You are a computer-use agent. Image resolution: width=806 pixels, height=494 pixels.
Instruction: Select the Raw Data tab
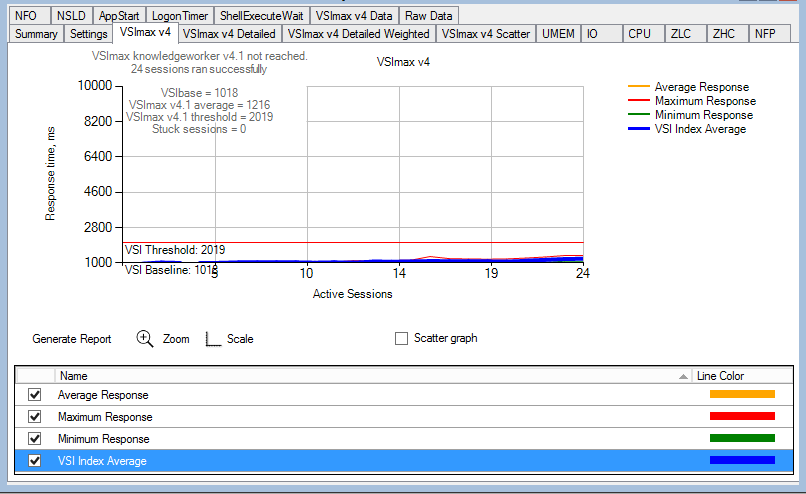tap(429, 16)
